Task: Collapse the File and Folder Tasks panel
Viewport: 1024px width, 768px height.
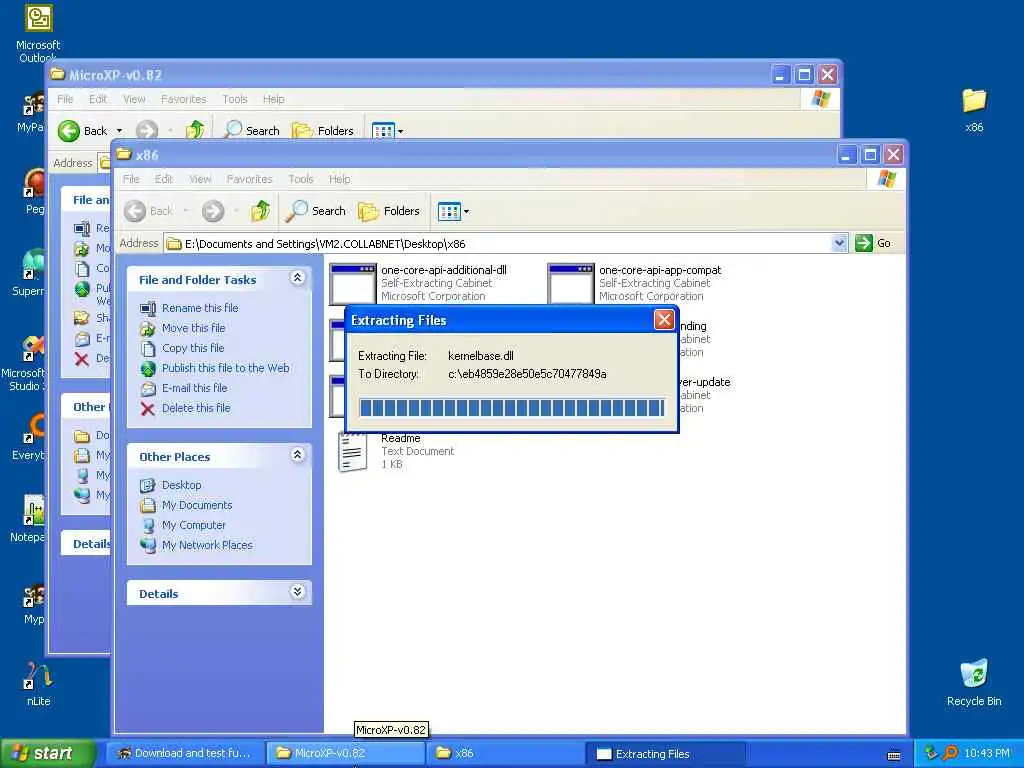Action: pos(297,278)
